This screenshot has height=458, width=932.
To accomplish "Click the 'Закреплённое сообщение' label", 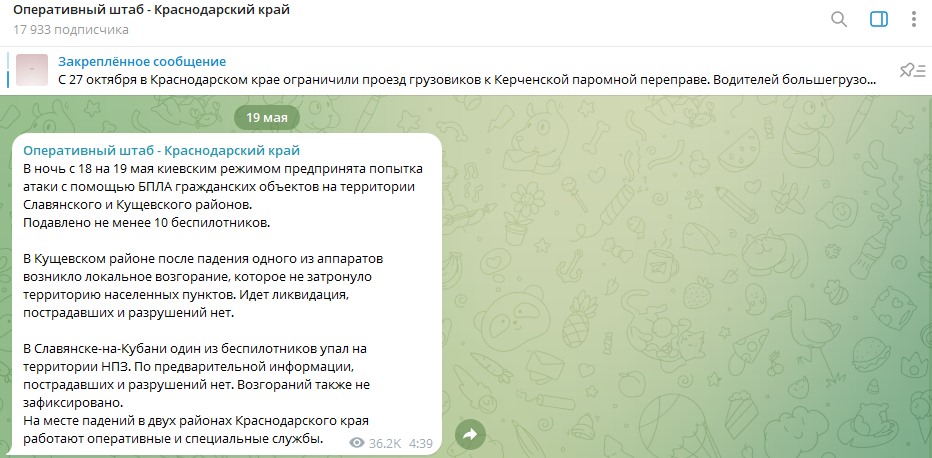I will [x=142, y=61].
